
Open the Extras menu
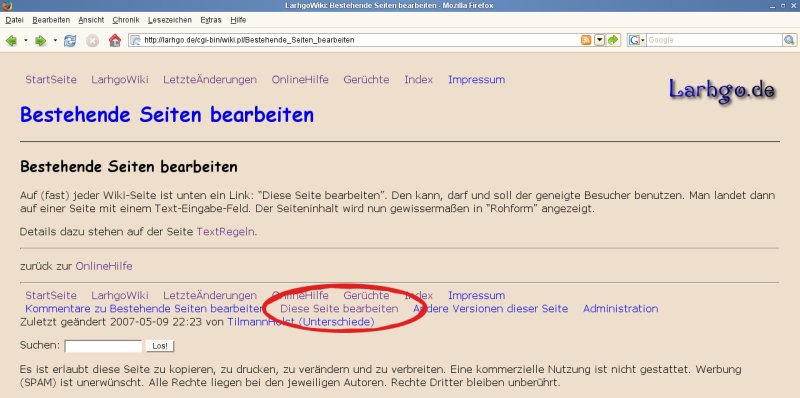[211, 20]
